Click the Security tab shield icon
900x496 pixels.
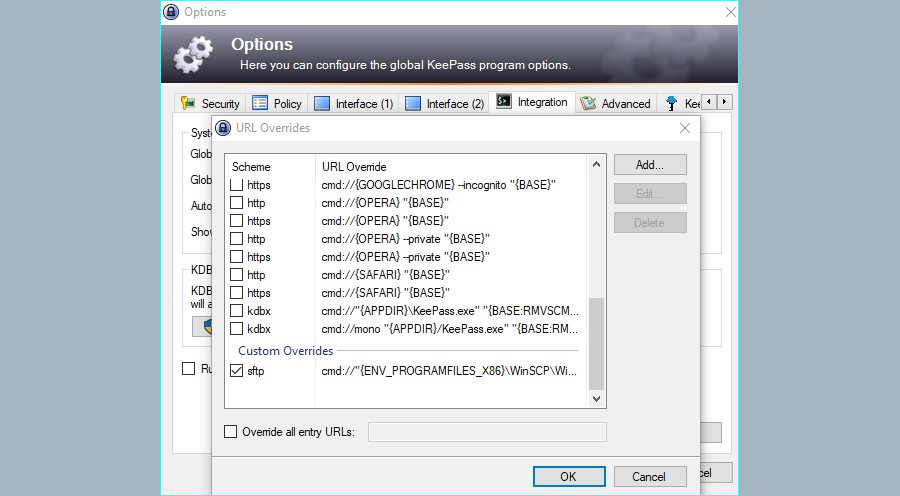click(188, 103)
